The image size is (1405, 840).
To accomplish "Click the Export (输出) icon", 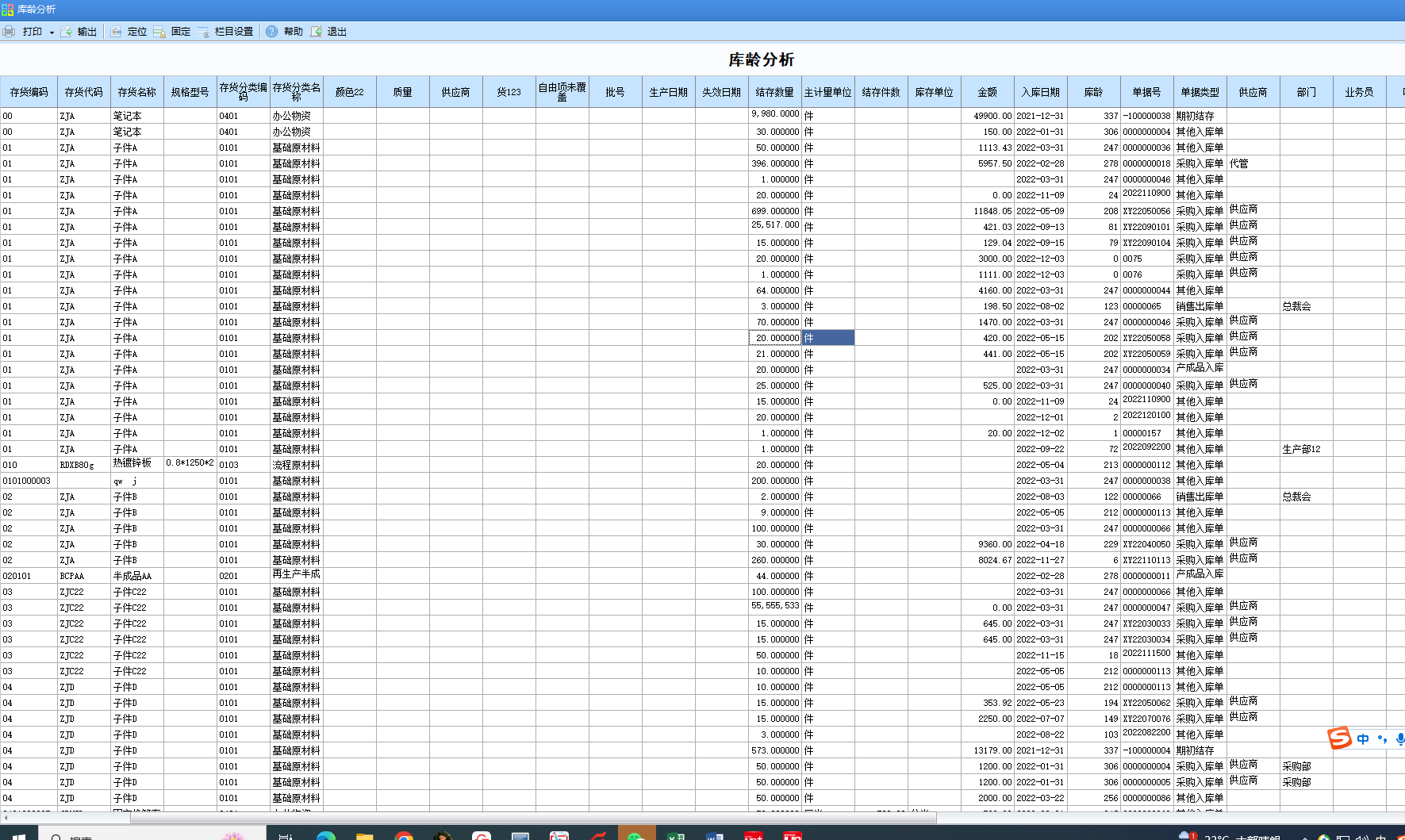I will click(x=67, y=32).
